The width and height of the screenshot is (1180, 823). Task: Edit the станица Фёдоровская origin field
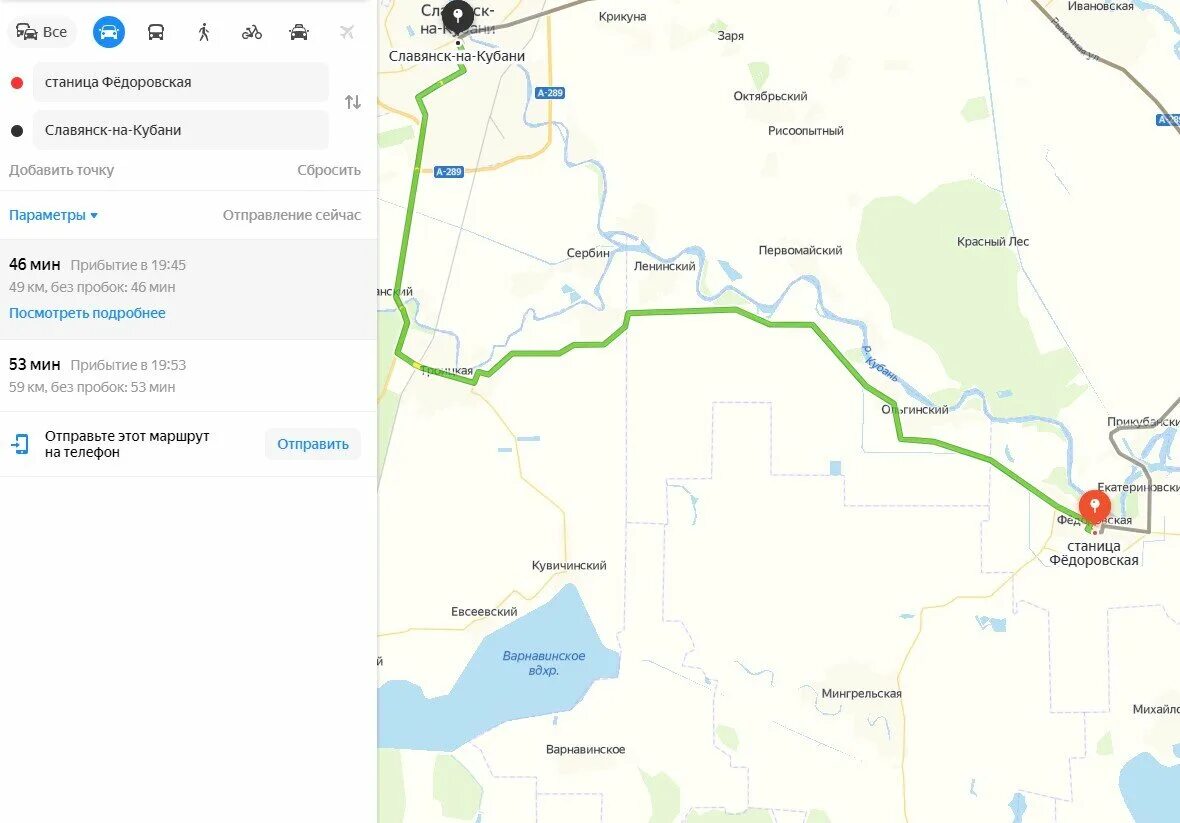181,82
